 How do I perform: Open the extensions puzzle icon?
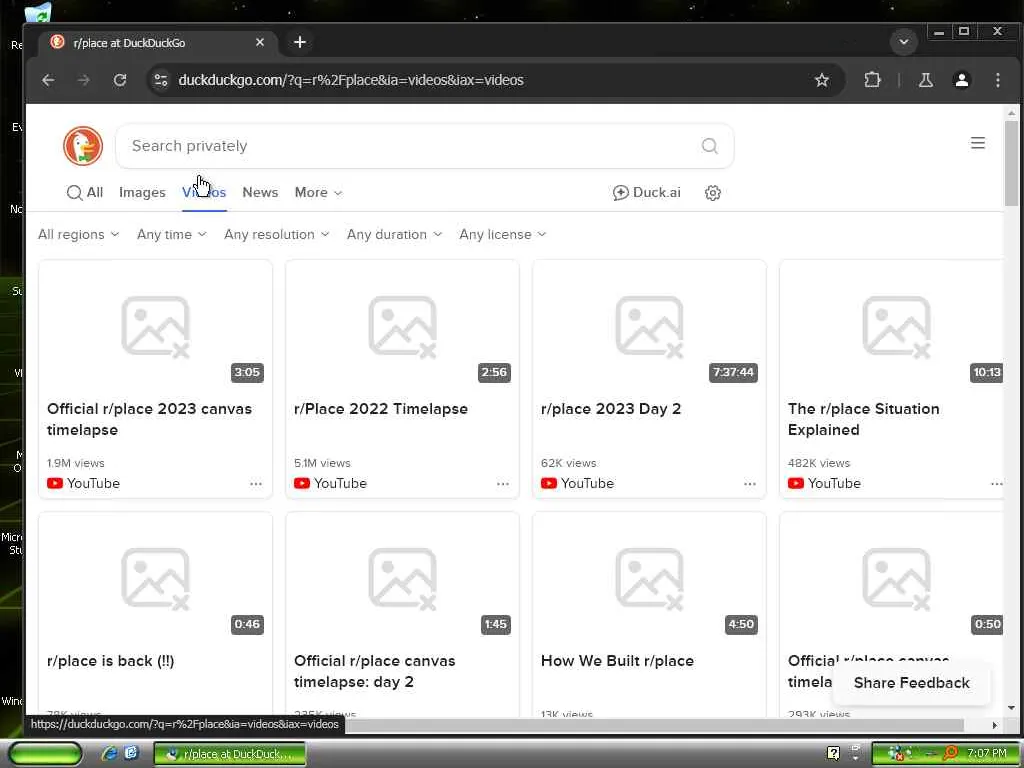pyautogui.click(x=872, y=80)
